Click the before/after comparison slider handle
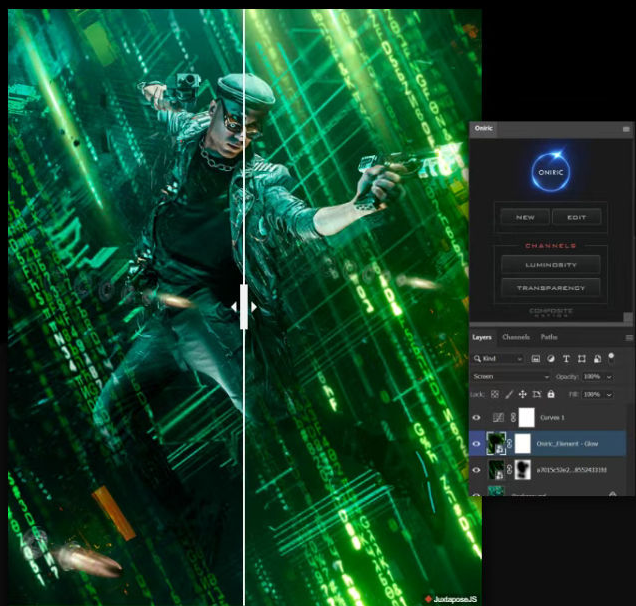Screen dimensions: 636x606 pos(244,307)
